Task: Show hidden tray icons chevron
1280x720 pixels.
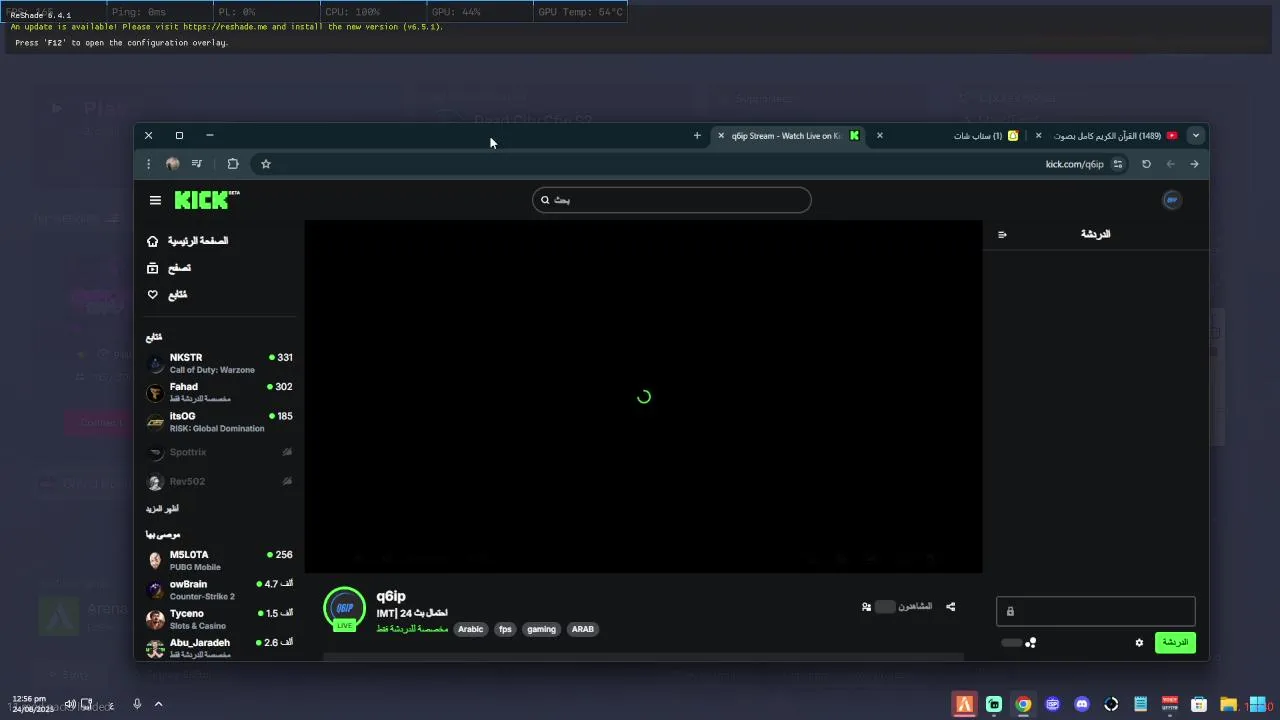Action: (x=159, y=704)
